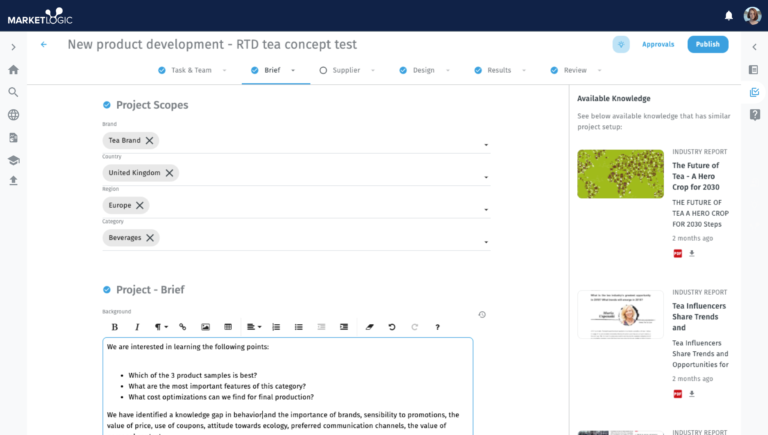Open the Region dropdown arrow

click(486, 210)
